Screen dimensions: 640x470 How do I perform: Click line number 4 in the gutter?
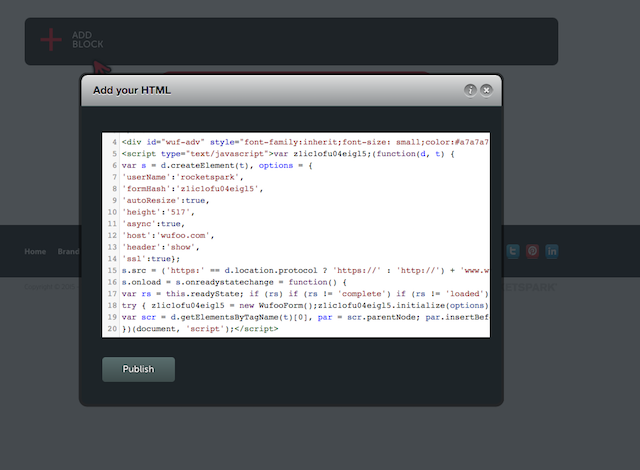pos(114,142)
